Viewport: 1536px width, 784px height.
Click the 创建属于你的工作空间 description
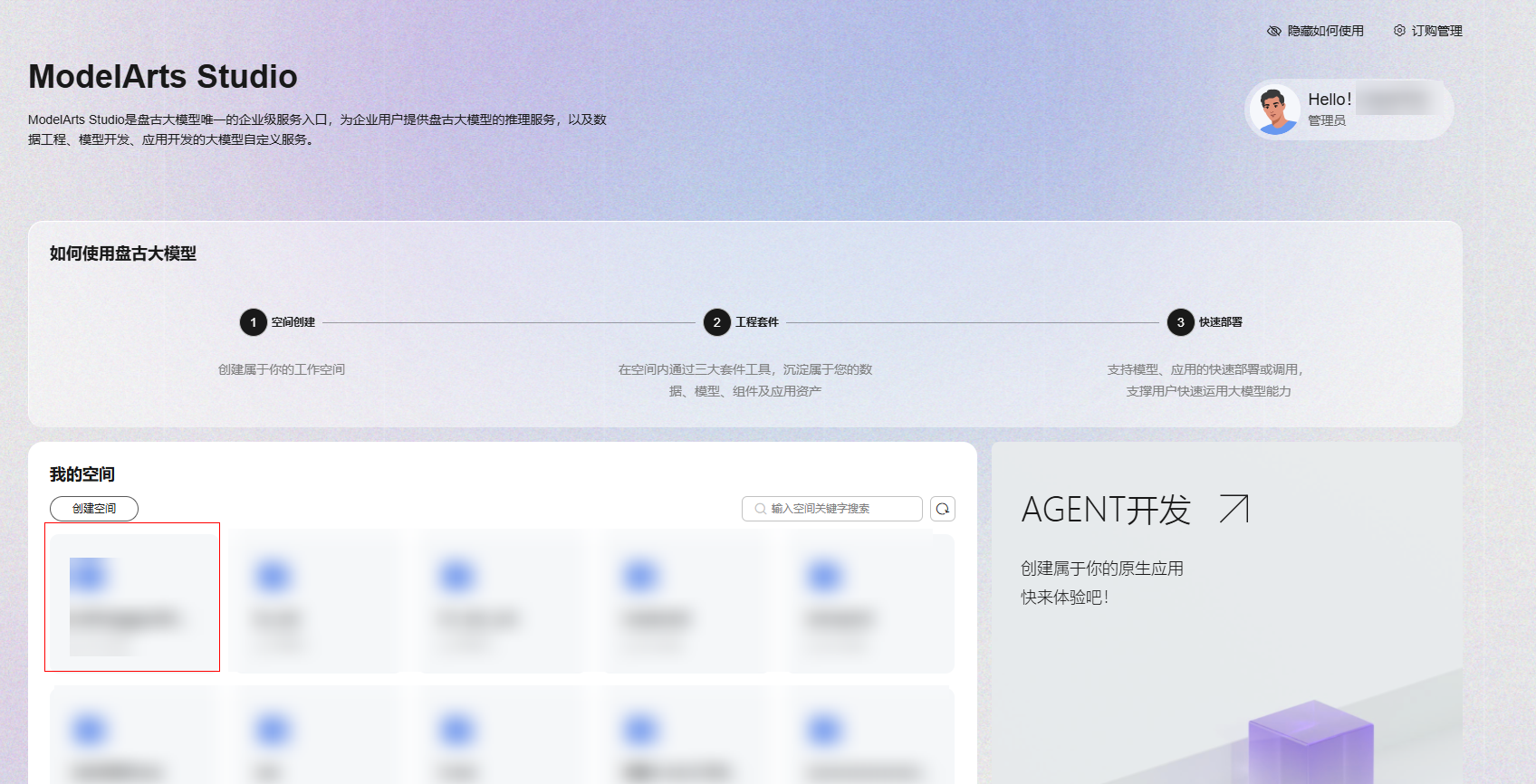click(x=282, y=369)
